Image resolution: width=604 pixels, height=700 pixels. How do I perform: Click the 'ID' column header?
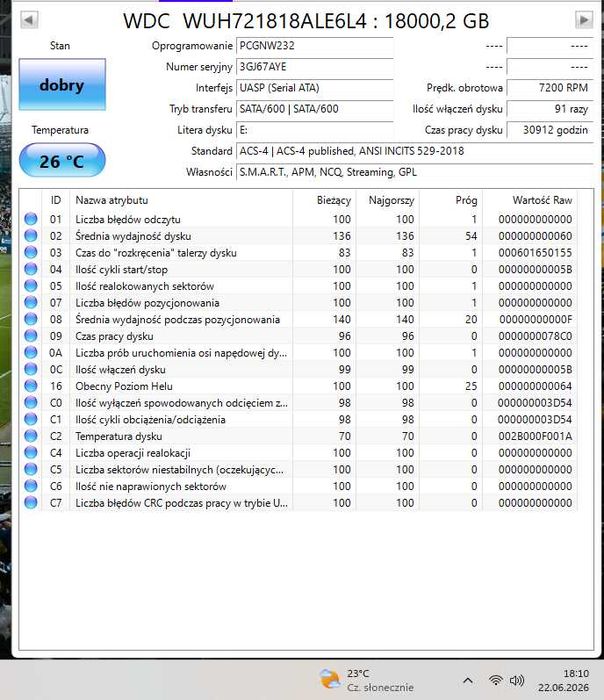[x=56, y=200]
